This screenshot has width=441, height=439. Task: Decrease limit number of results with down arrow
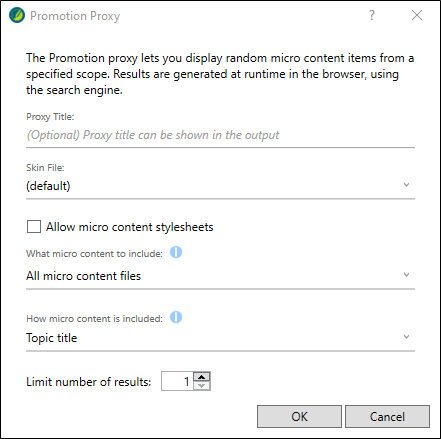click(202, 386)
